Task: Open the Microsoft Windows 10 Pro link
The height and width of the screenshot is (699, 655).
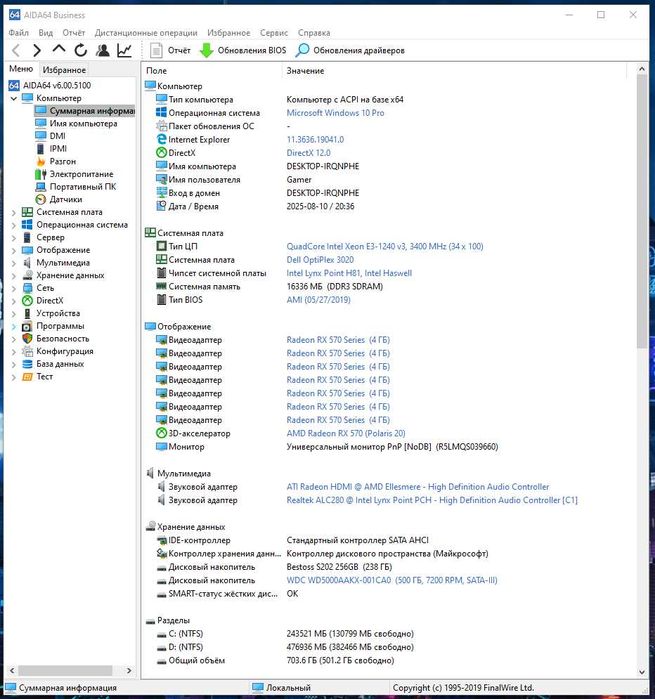Action: 335,113
